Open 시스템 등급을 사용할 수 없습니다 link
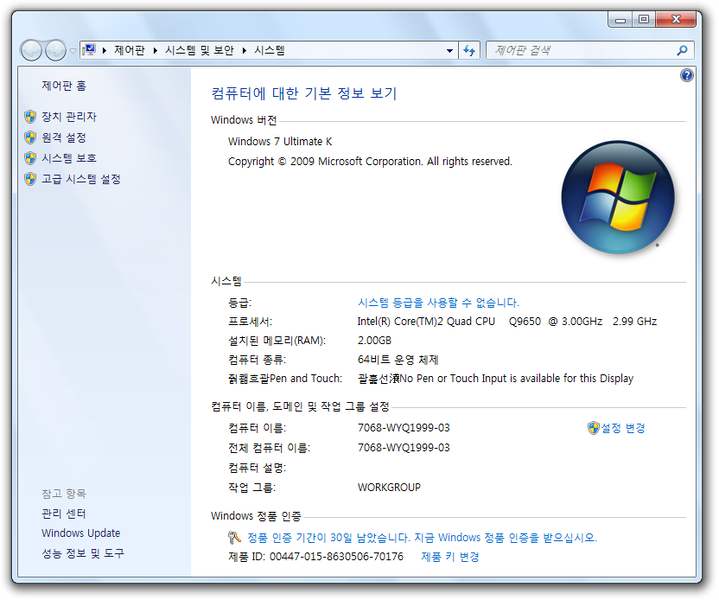 438,303
